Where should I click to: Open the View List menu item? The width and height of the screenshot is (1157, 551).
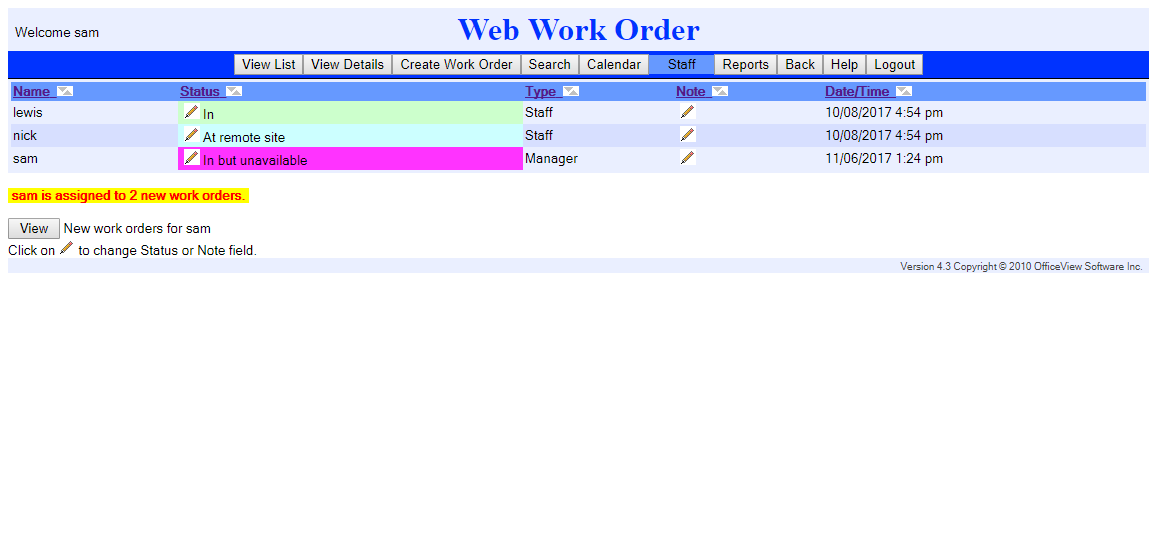coord(269,64)
